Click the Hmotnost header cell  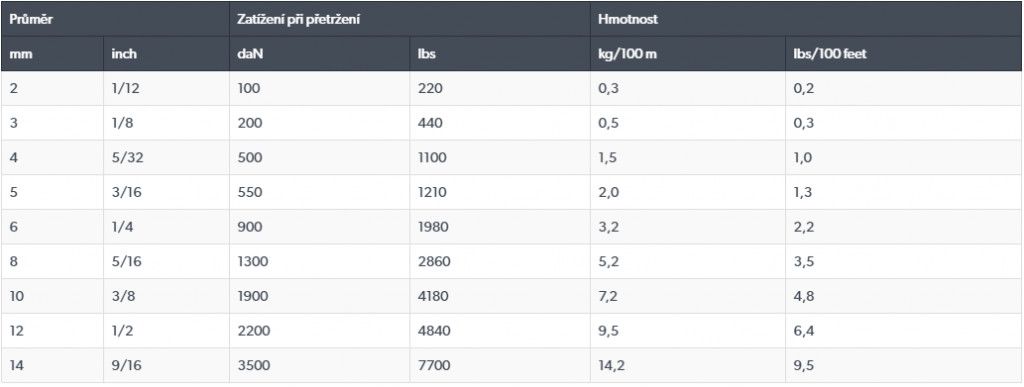tap(806, 19)
